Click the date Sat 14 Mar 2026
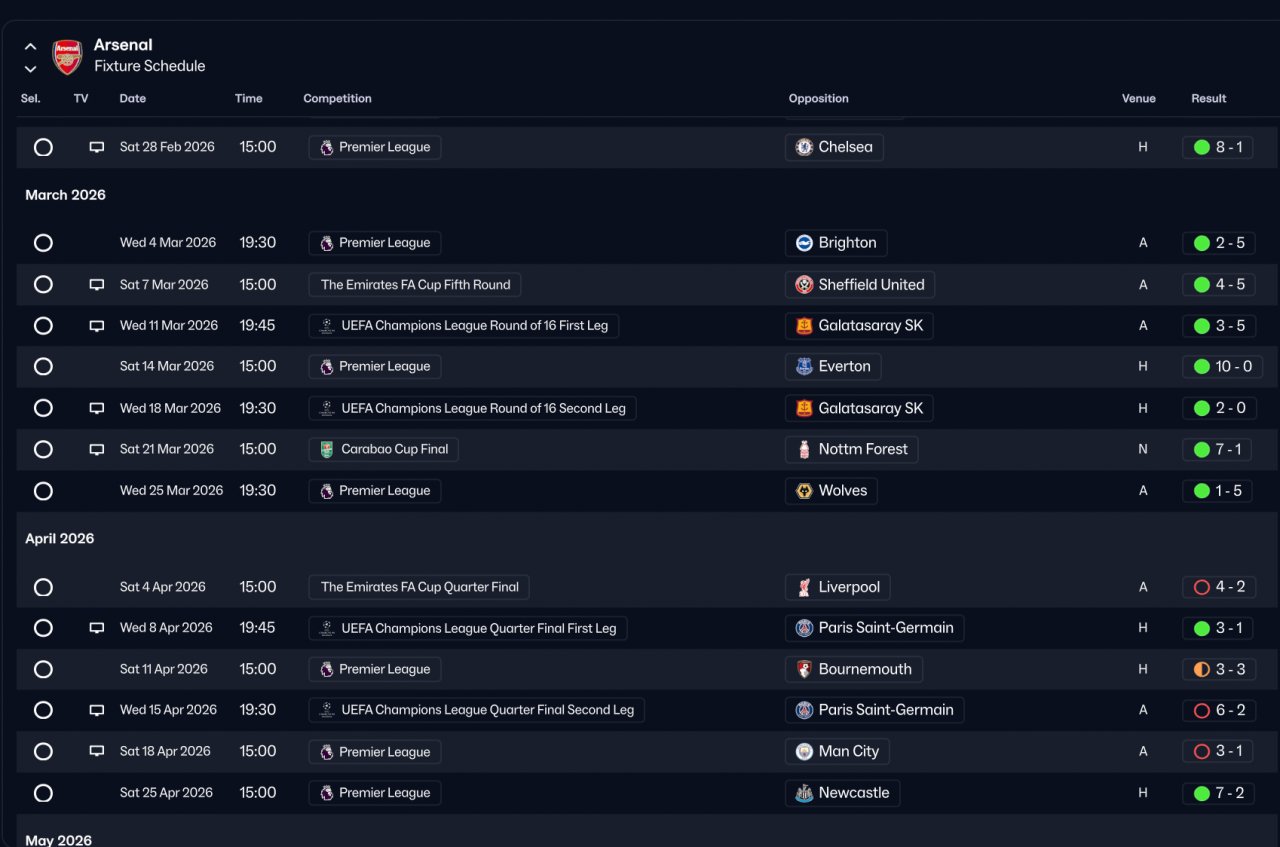The height and width of the screenshot is (847, 1280). (x=167, y=366)
